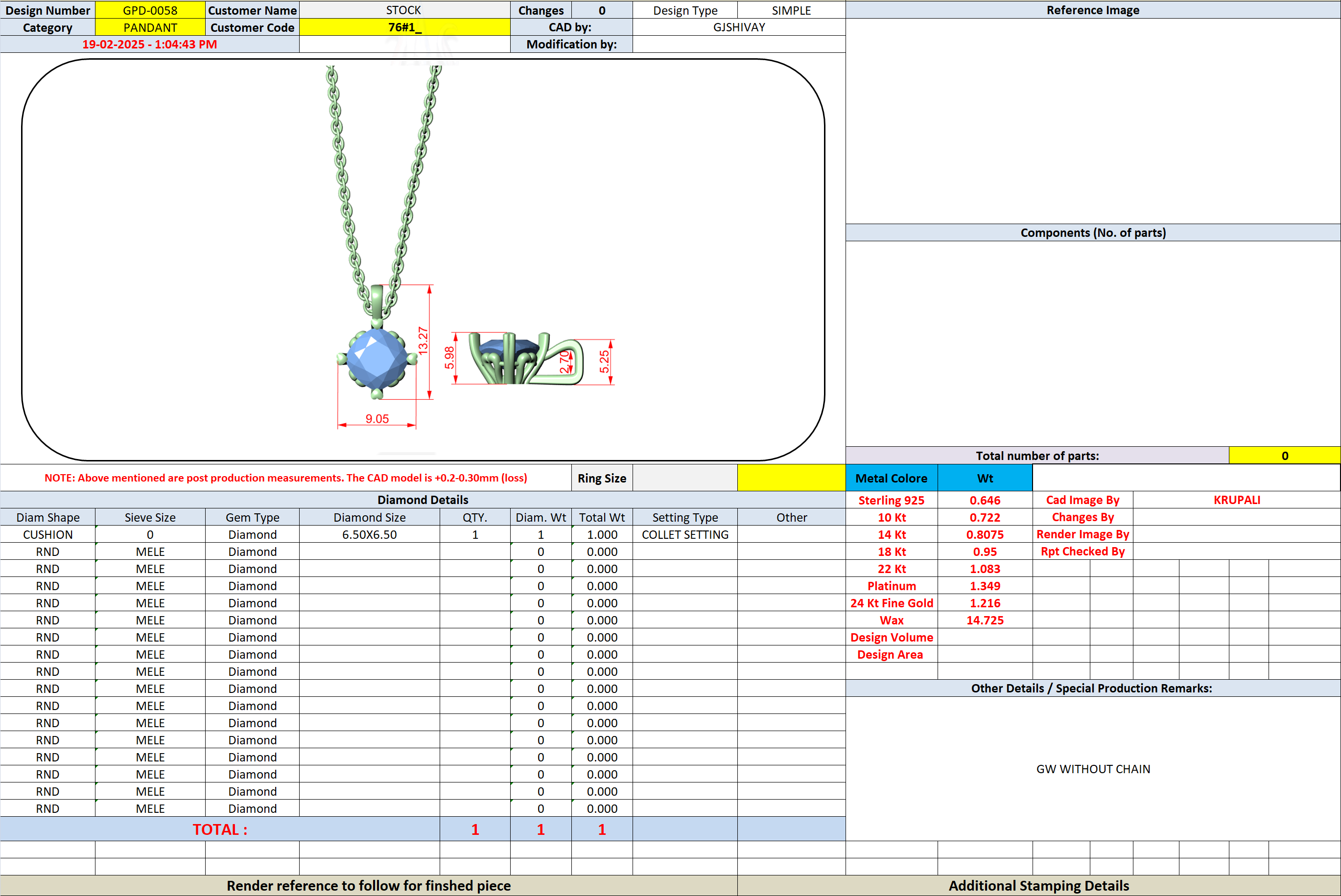
Task: Select the pendant side view render
Action: coord(526,359)
